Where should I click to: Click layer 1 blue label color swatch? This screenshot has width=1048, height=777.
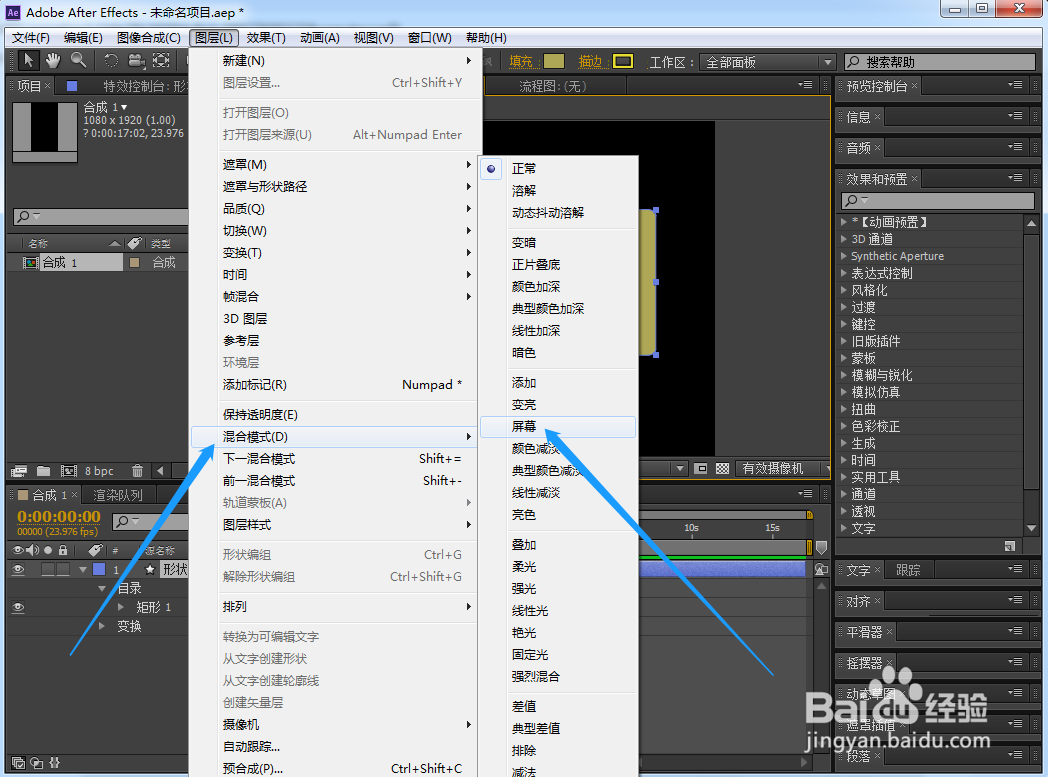[x=99, y=569]
